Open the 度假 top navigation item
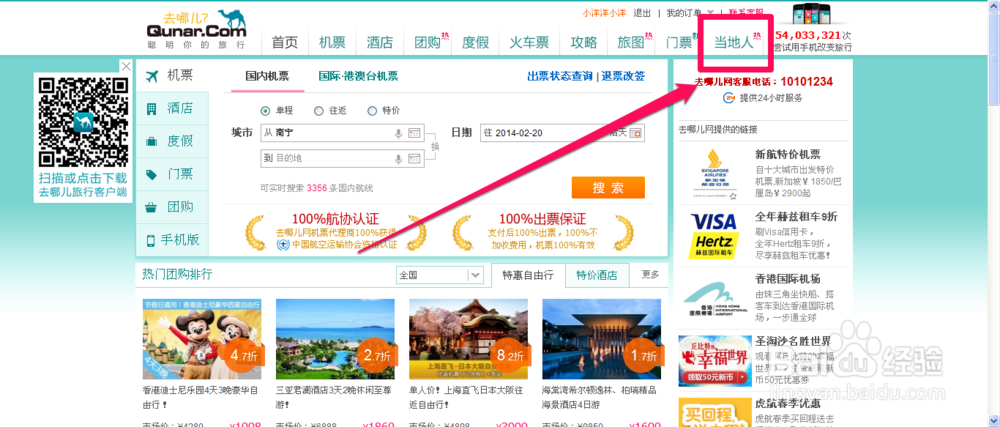This screenshot has height=427, width=1000. (475, 43)
